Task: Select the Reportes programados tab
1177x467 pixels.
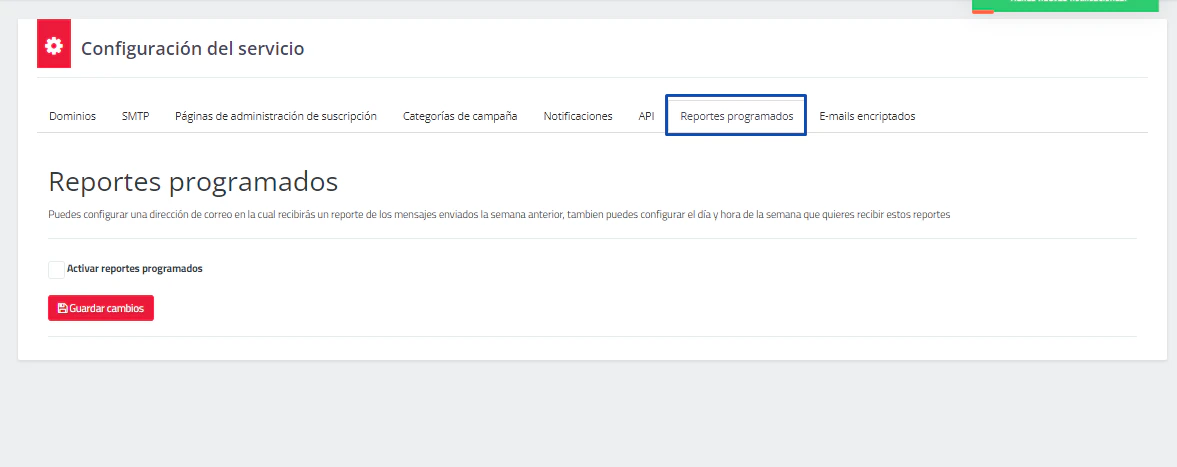Action: pyautogui.click(x=736, y=116)
